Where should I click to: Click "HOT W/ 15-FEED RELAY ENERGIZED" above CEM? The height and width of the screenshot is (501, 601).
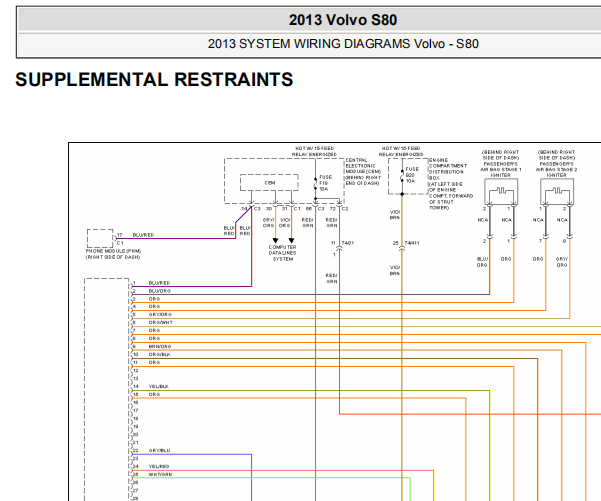pyautogui.click(x=314, y=151)
